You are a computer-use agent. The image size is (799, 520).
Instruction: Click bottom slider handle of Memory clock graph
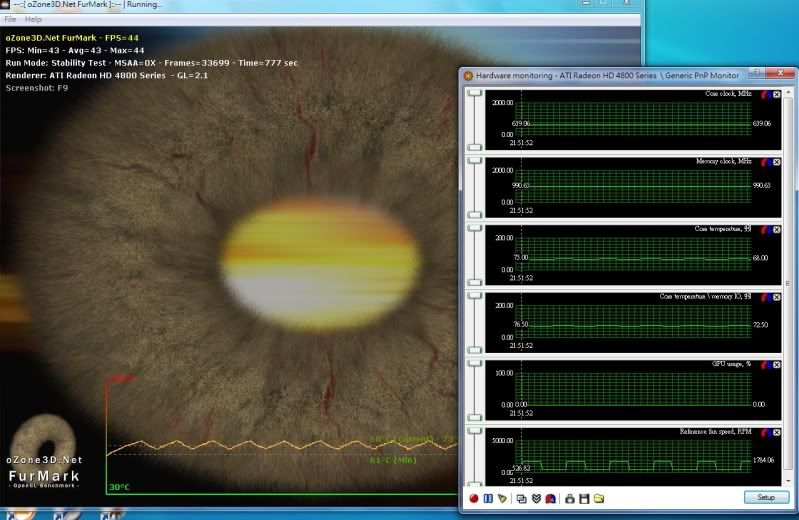pyautogui.click(x=474, y=214)
